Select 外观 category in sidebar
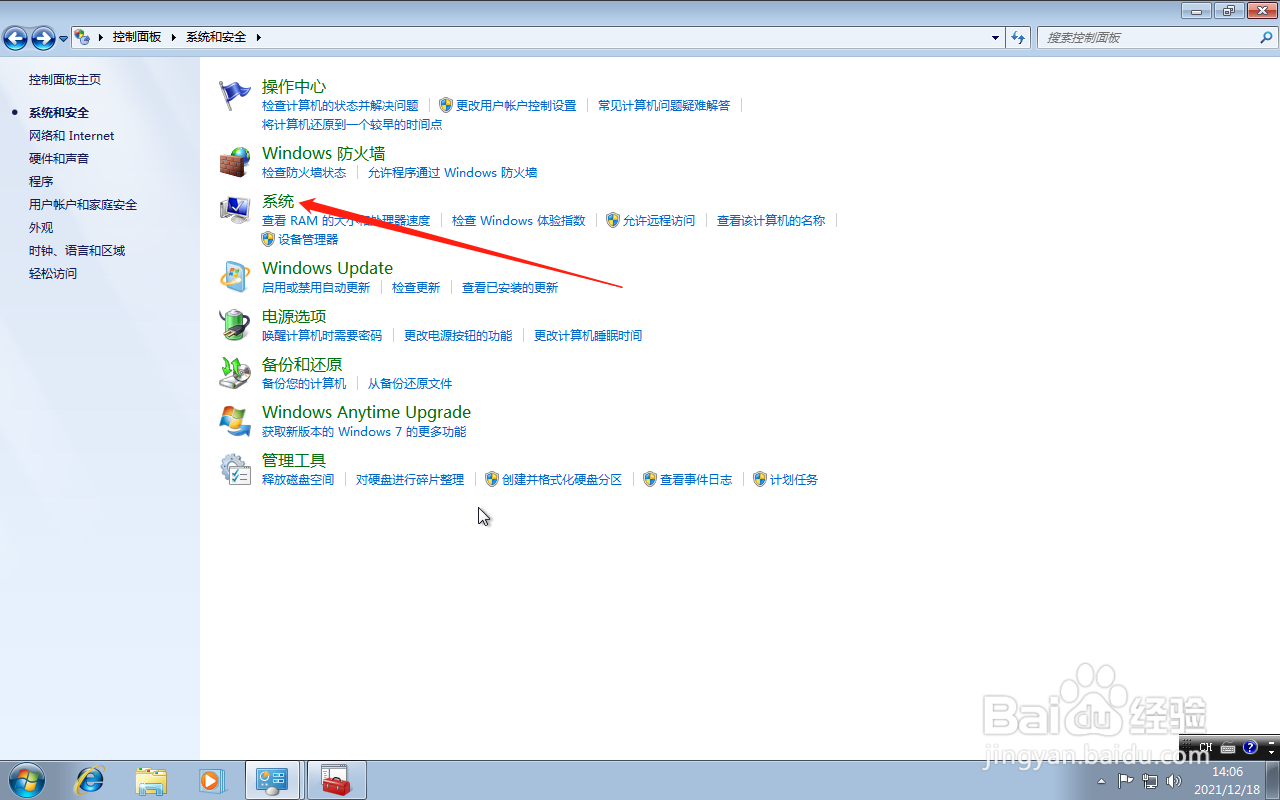1280x800 pixels. coord(41,228)
